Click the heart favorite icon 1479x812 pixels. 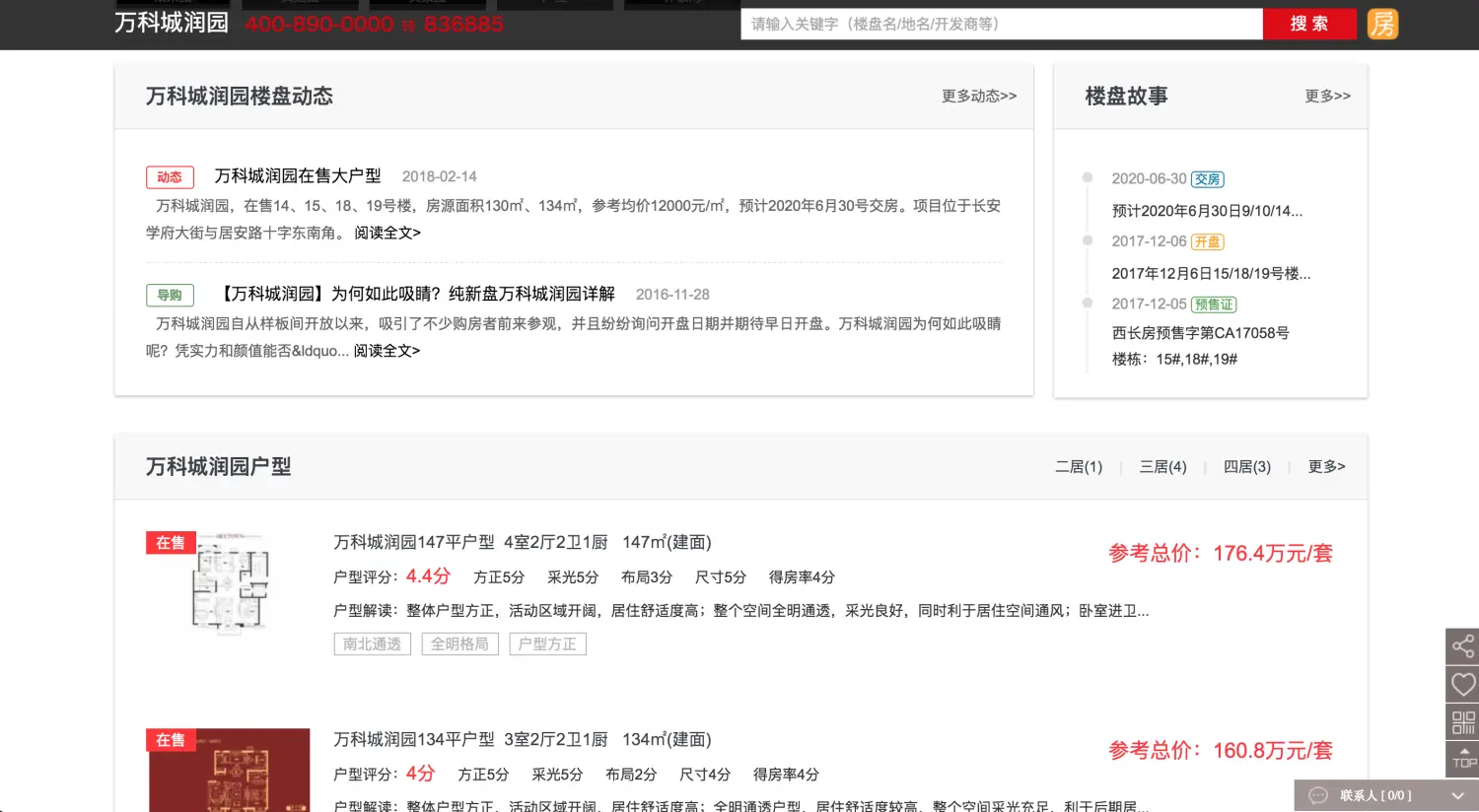tap(1462, 684)
